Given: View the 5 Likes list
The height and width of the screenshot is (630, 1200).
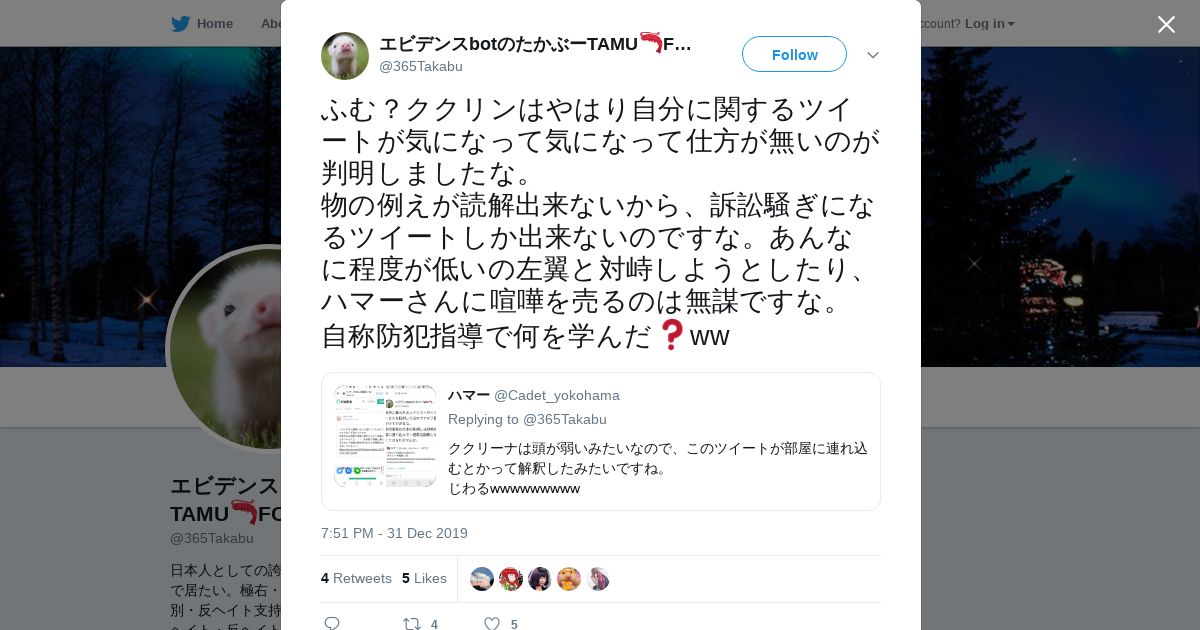Looking at the screenshot, I should (x=424, y=578).
